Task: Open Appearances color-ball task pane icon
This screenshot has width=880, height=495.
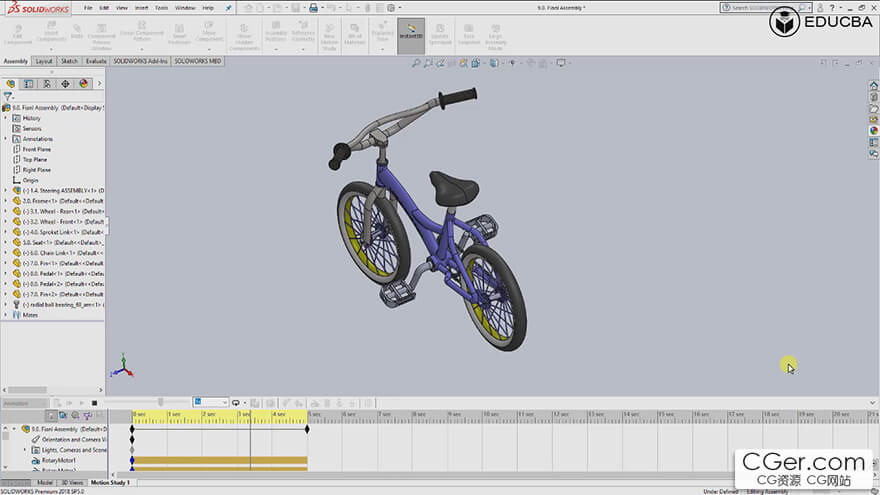Action: point(874,131)
